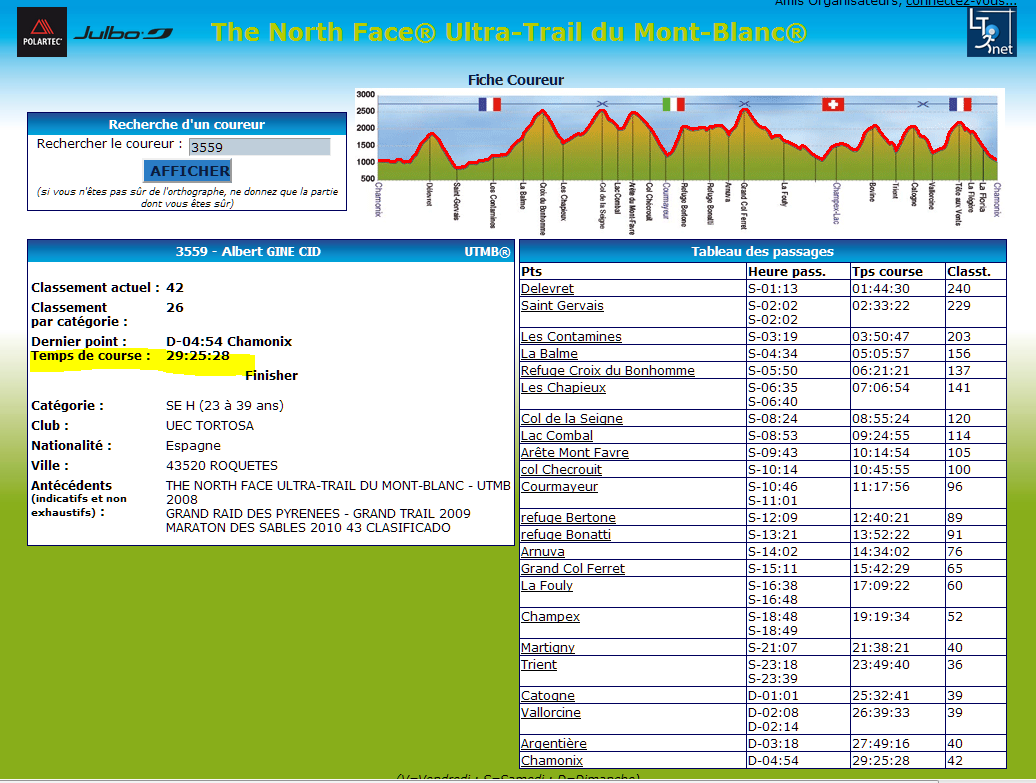Image resolution: width=1036 pixels, height=783 pixels.
Task: Click the Delevret course time 01:44:30
Action: (x=881, y=289)
